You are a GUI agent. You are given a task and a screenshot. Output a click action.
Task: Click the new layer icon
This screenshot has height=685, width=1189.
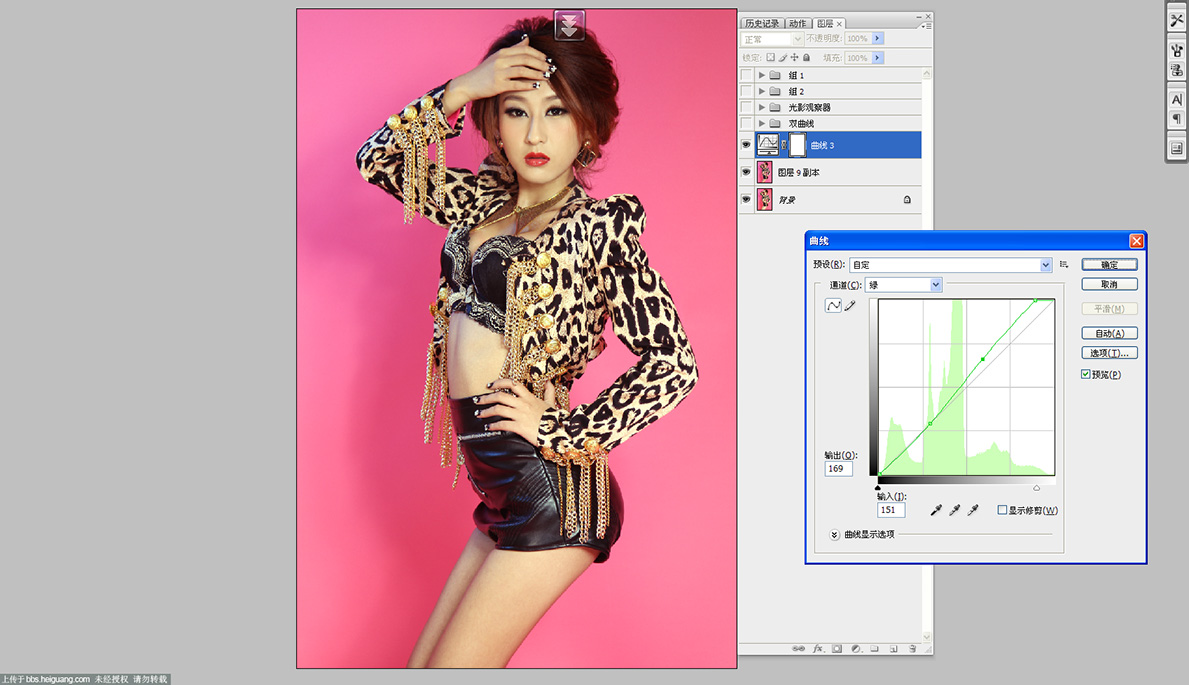893,649
